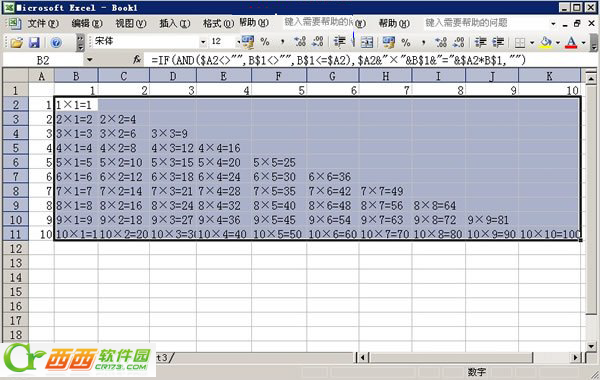Open the 帮助(H) menu beside 格式

[254, 23]
